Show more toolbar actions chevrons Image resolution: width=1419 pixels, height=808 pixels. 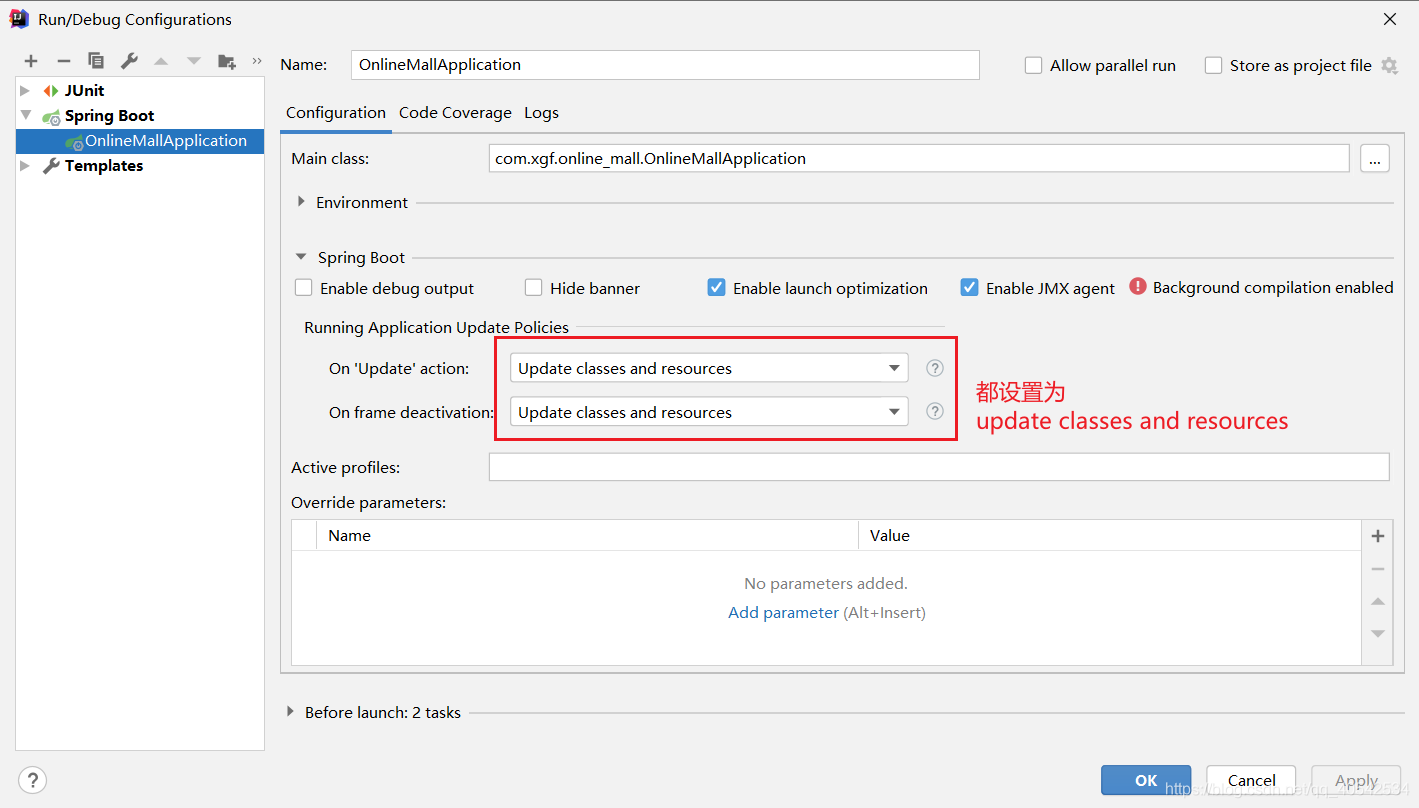pos(256,61)
